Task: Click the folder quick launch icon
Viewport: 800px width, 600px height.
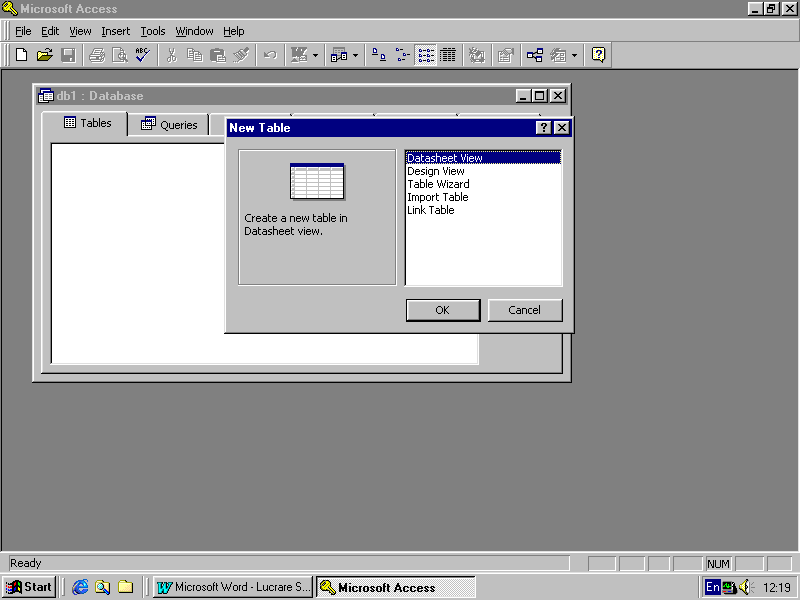Action: click(126, 587)
